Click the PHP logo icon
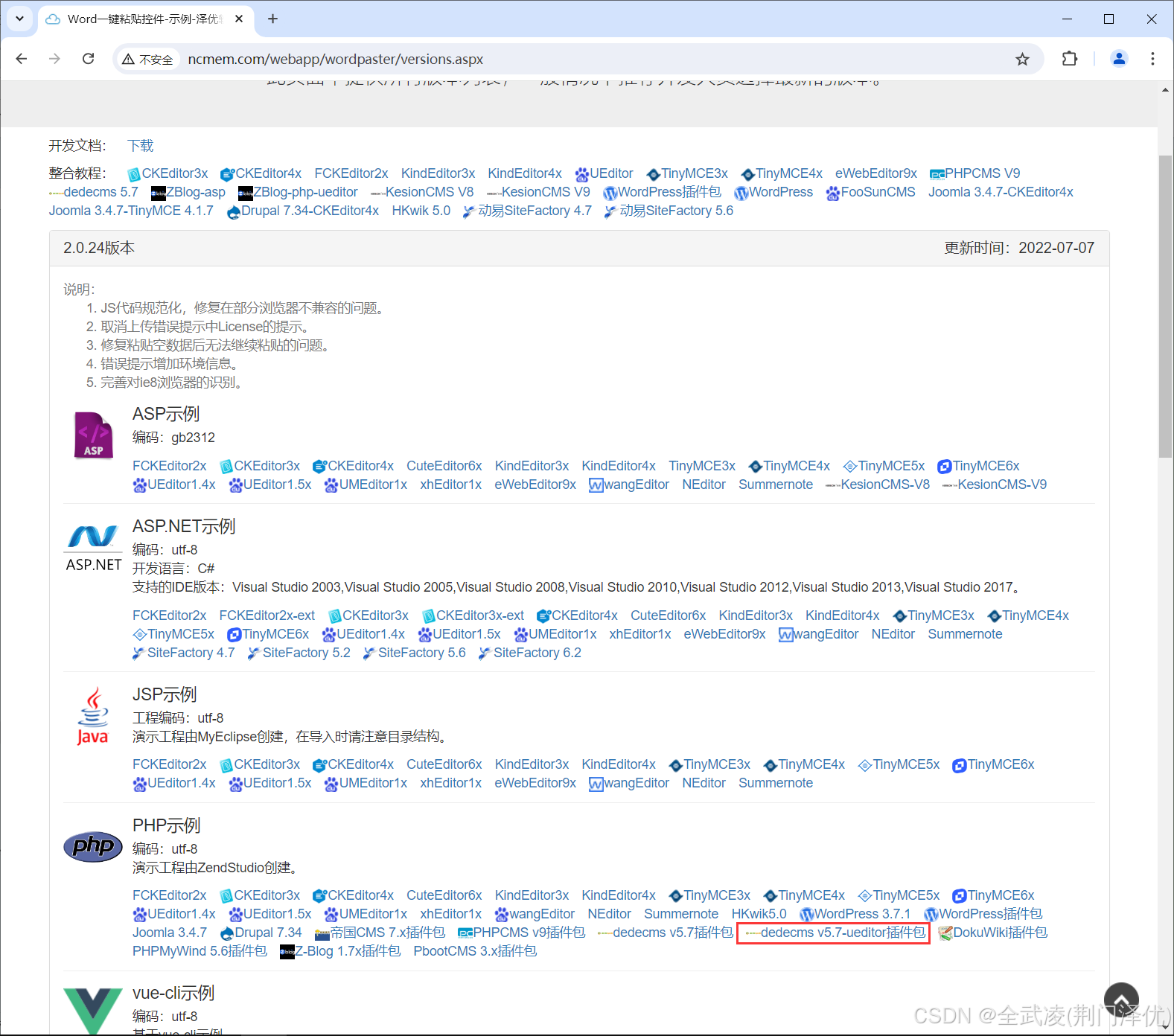This screenshot has height=1036, width=1174. [93, 846]
